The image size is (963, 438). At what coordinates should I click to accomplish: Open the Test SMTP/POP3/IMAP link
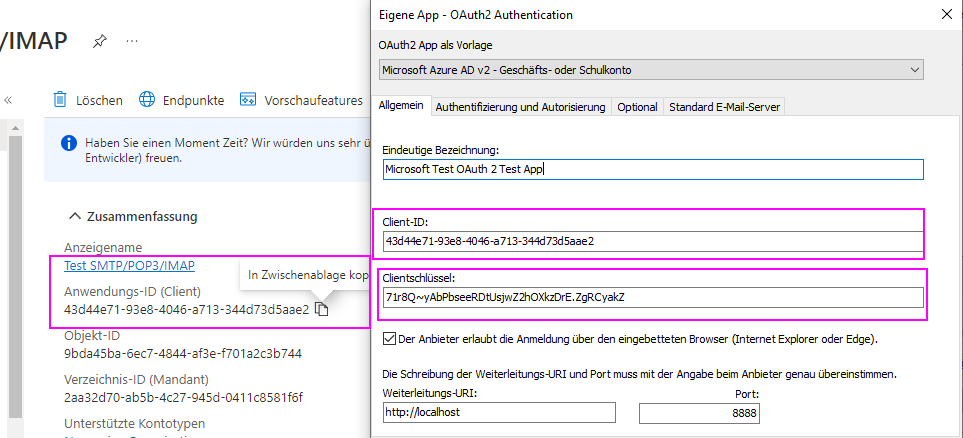[129, 266]
